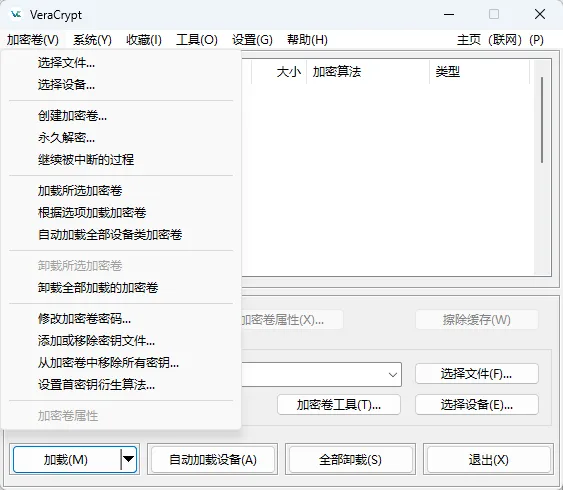Viewport: 563px width, 490px height.
Task: Select 永久解密... from the menu
Action: (121, 138)
